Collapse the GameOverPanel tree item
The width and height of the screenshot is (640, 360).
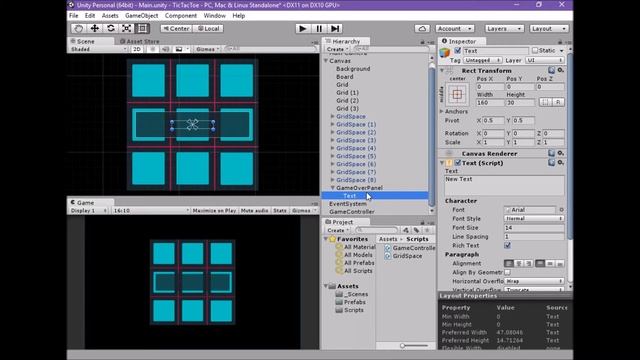(x=333, y=188)
